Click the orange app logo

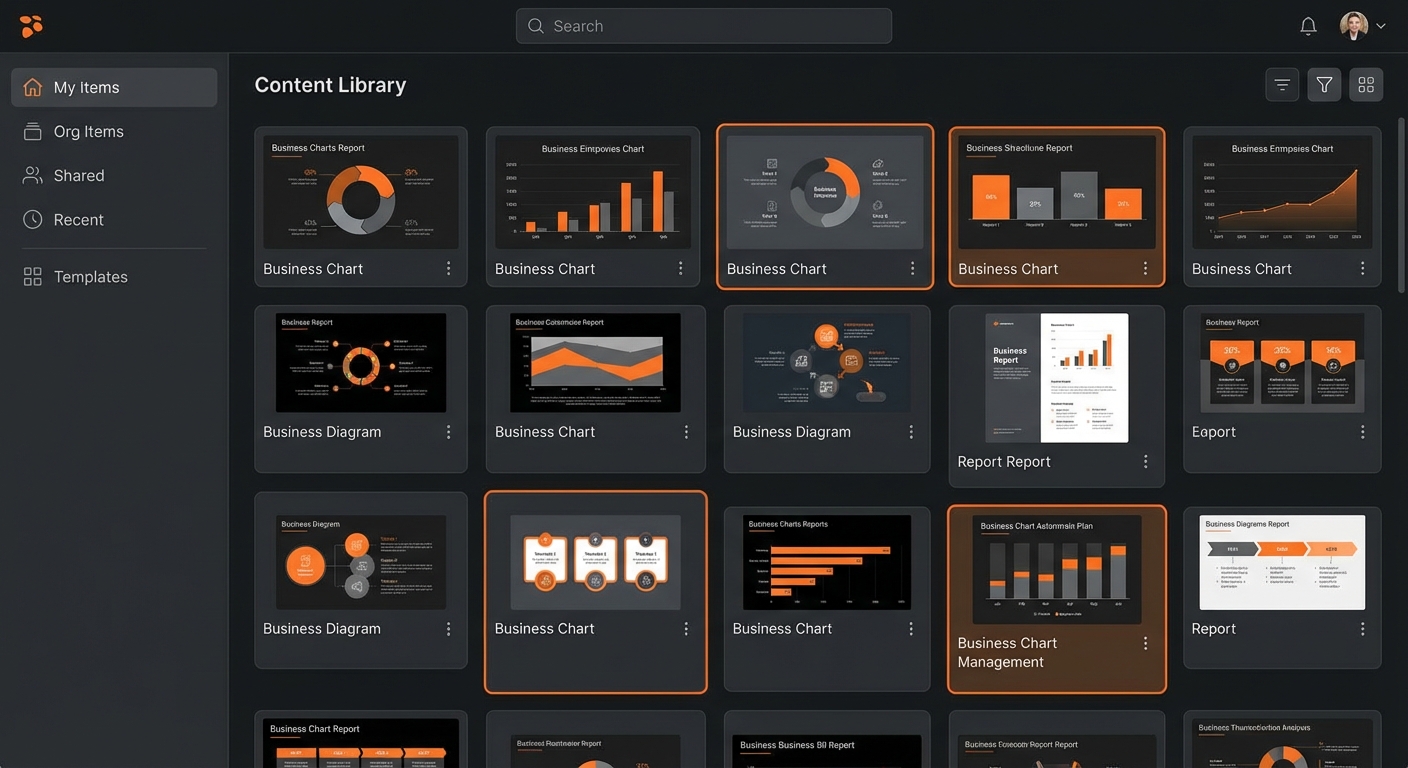31,26
